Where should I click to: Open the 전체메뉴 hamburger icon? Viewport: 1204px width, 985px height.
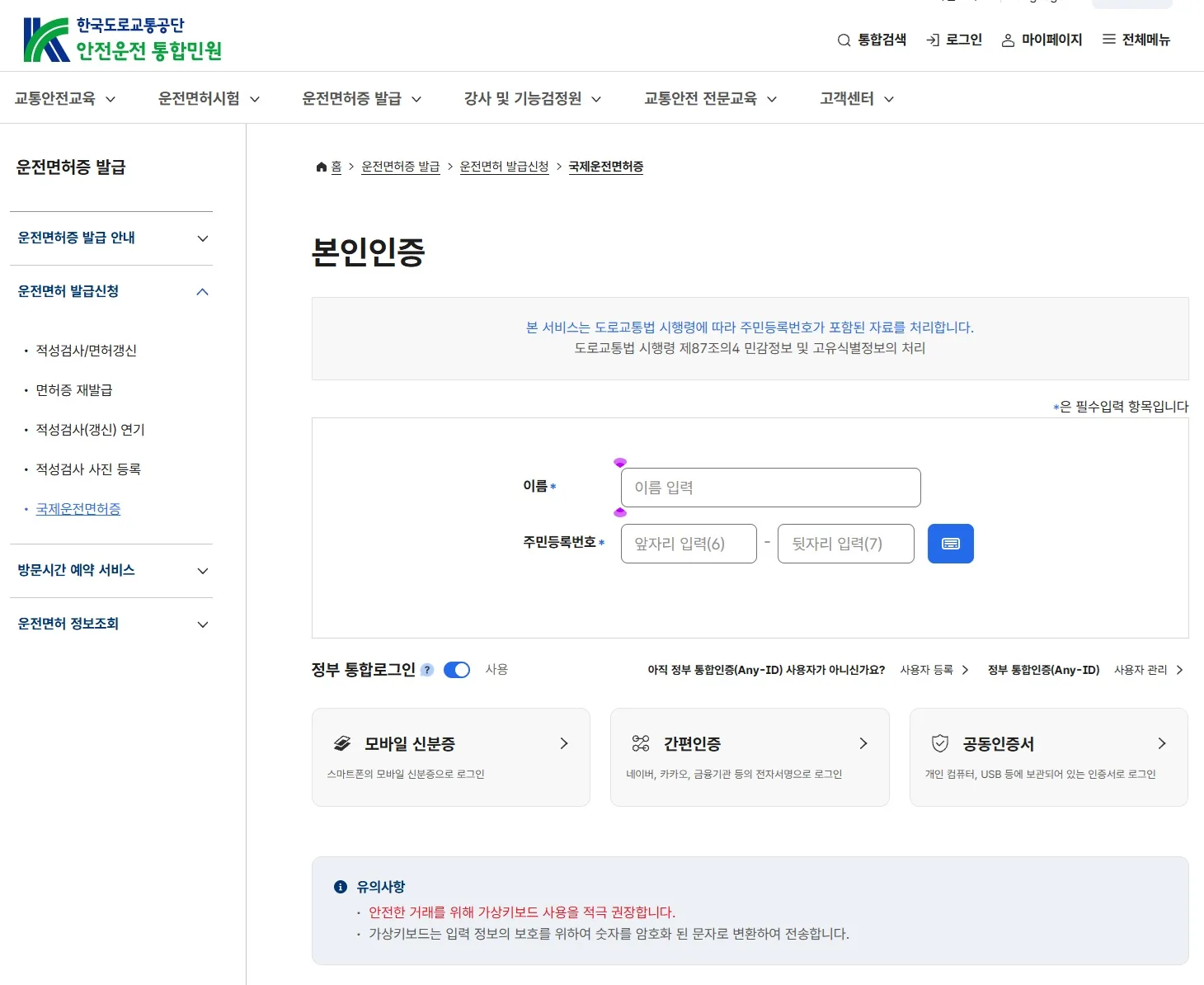(x=1109, y=40)
